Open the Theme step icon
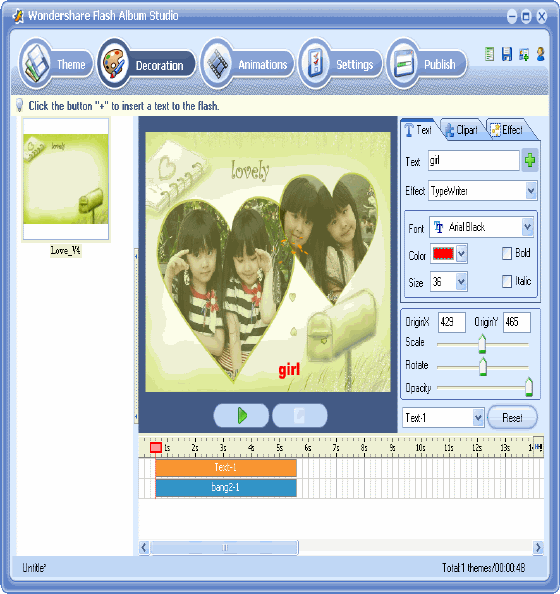Screen dimensions: 560x594 [x=36, y=63]
